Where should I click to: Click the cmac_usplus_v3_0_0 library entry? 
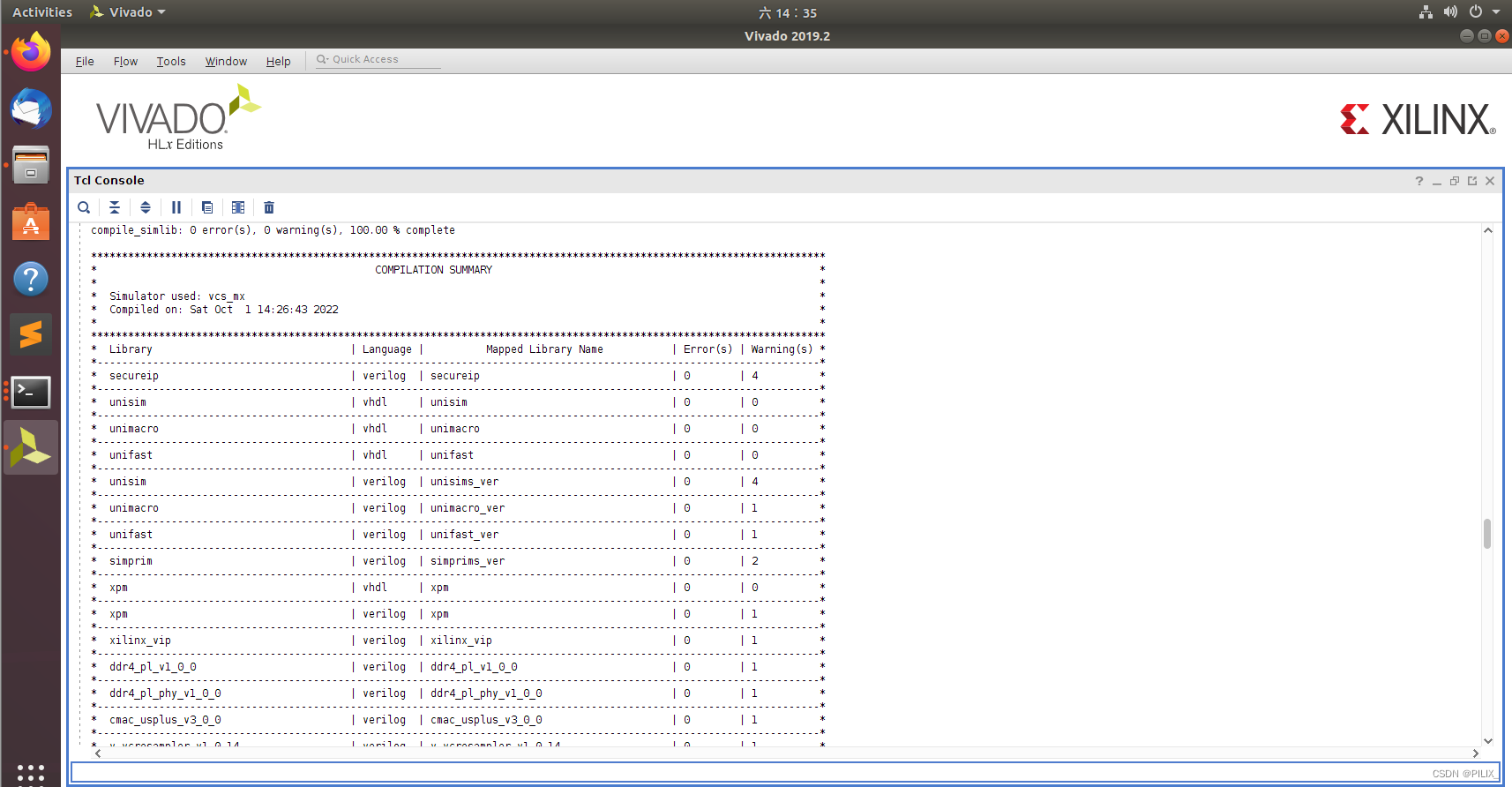165,720
